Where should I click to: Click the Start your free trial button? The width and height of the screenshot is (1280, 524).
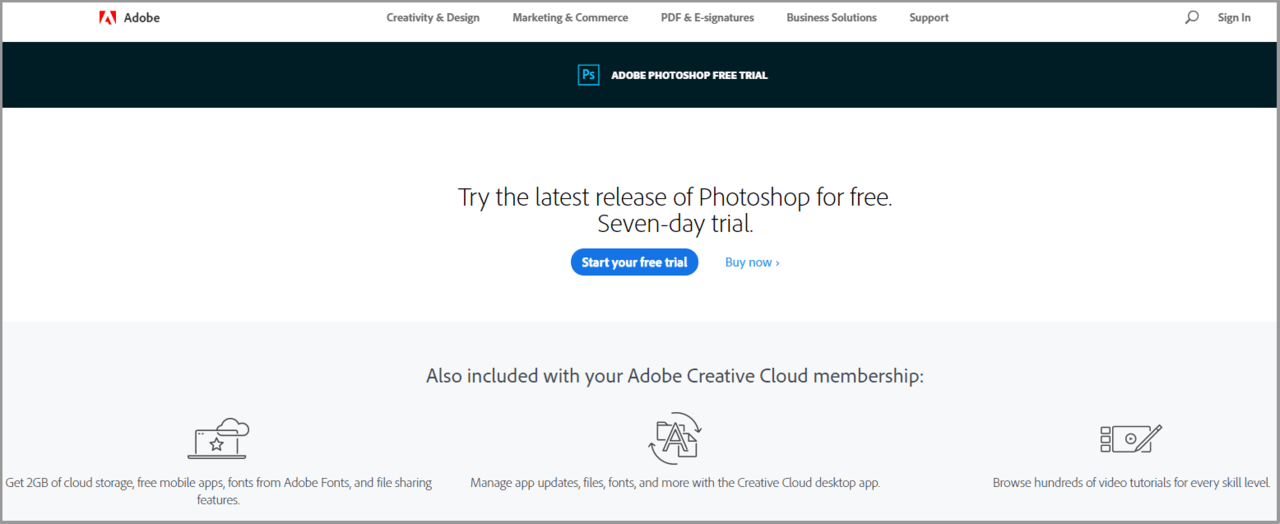pyautogui.click(x=635, y=262)
